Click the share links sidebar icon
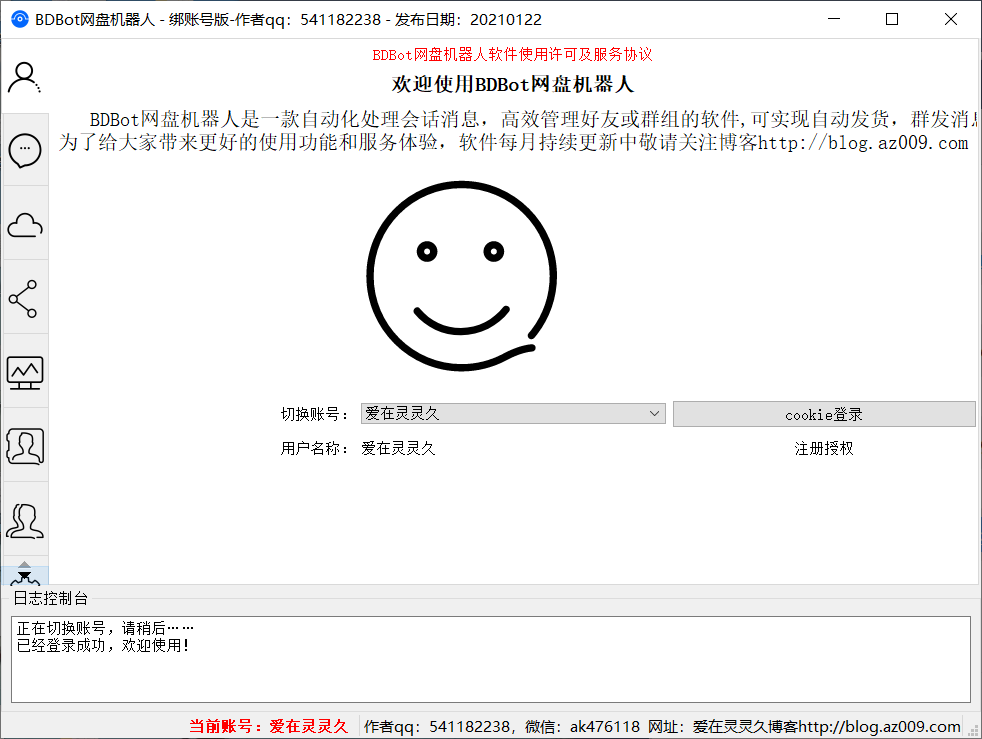The height and width of the screenshot is (739, 982). [x=24, y=297]
